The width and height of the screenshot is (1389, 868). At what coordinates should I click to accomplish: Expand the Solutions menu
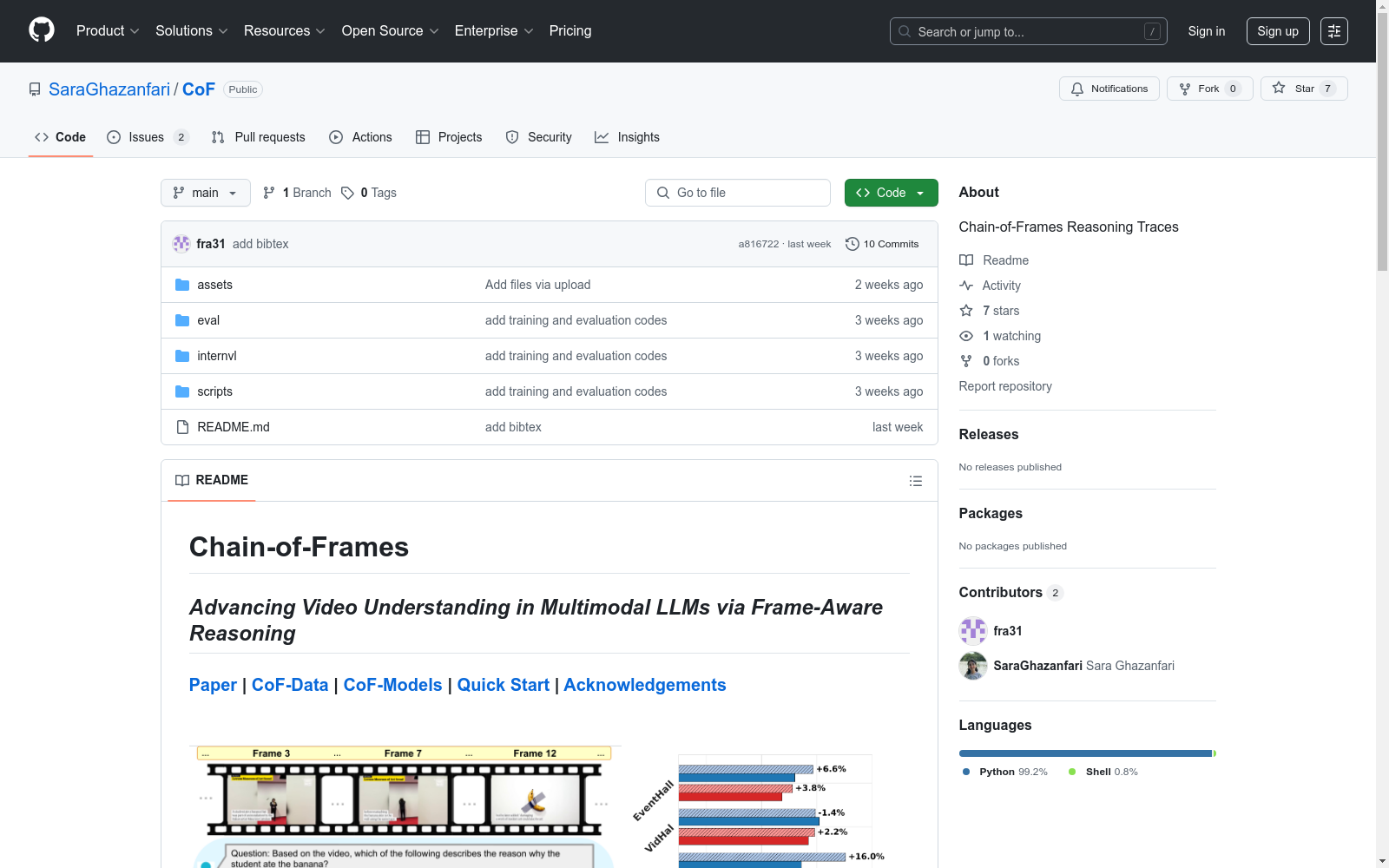click(192, 30)
